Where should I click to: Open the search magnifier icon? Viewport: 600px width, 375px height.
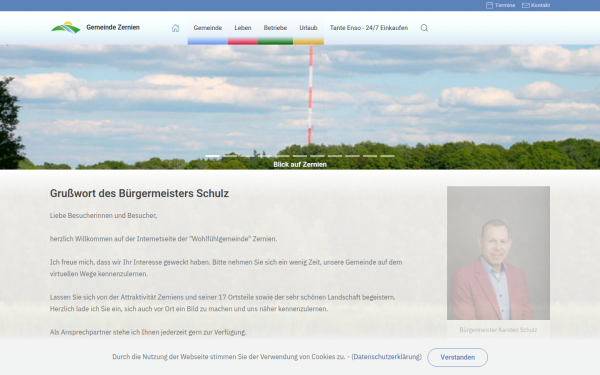coord(424,28)
